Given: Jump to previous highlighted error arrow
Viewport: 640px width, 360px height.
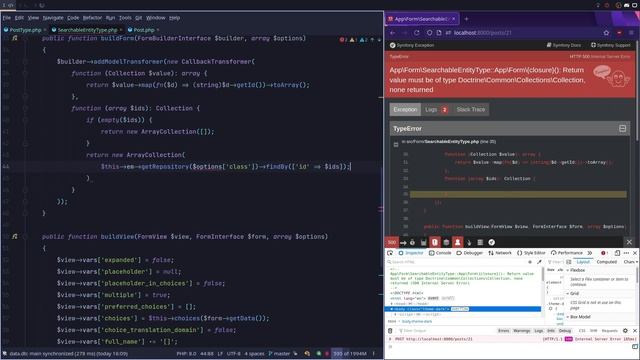Looking at the screenshot, I should (372, 40).
